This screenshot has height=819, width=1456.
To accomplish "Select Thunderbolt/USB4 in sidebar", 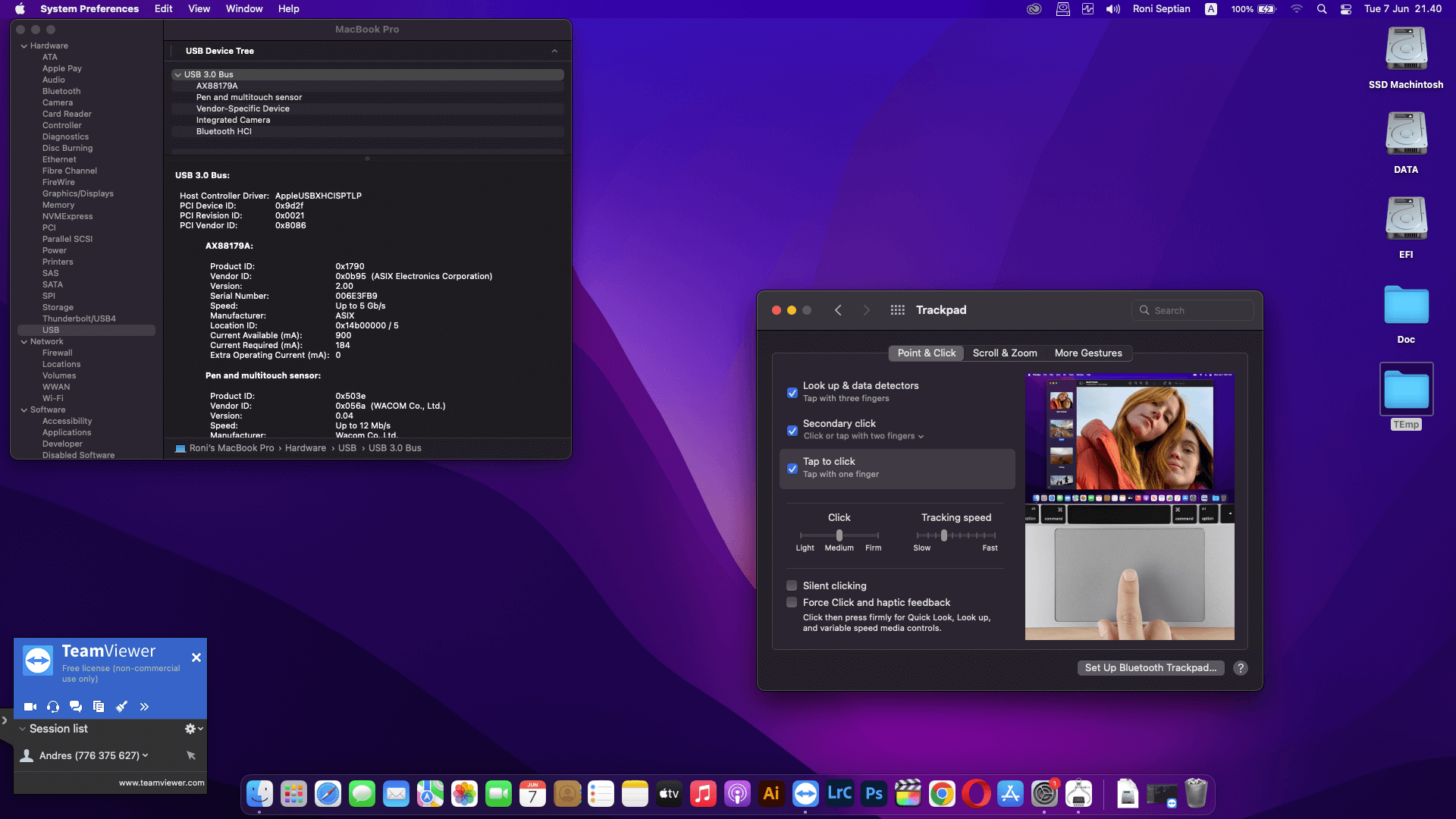I will pos(79,318).
